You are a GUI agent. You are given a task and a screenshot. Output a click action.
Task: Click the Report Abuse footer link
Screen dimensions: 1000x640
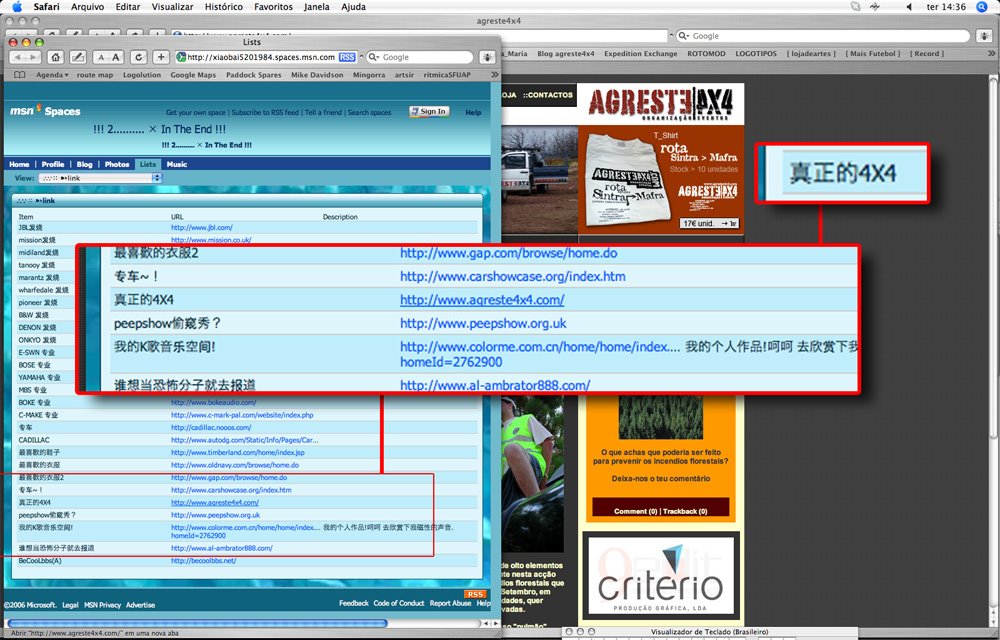pos(450,603)
